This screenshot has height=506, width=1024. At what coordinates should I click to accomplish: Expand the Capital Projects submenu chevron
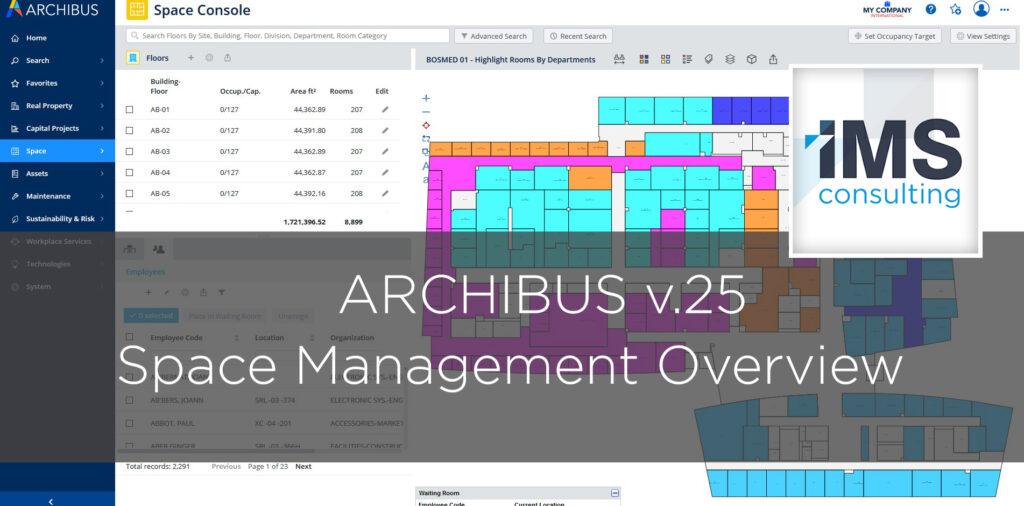(x=102, y=129)
